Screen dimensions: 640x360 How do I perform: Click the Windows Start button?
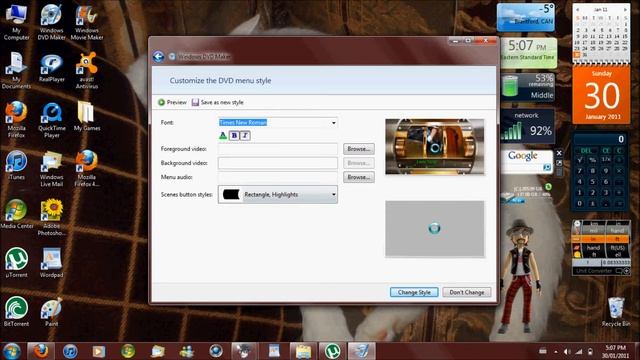(11, 351)
